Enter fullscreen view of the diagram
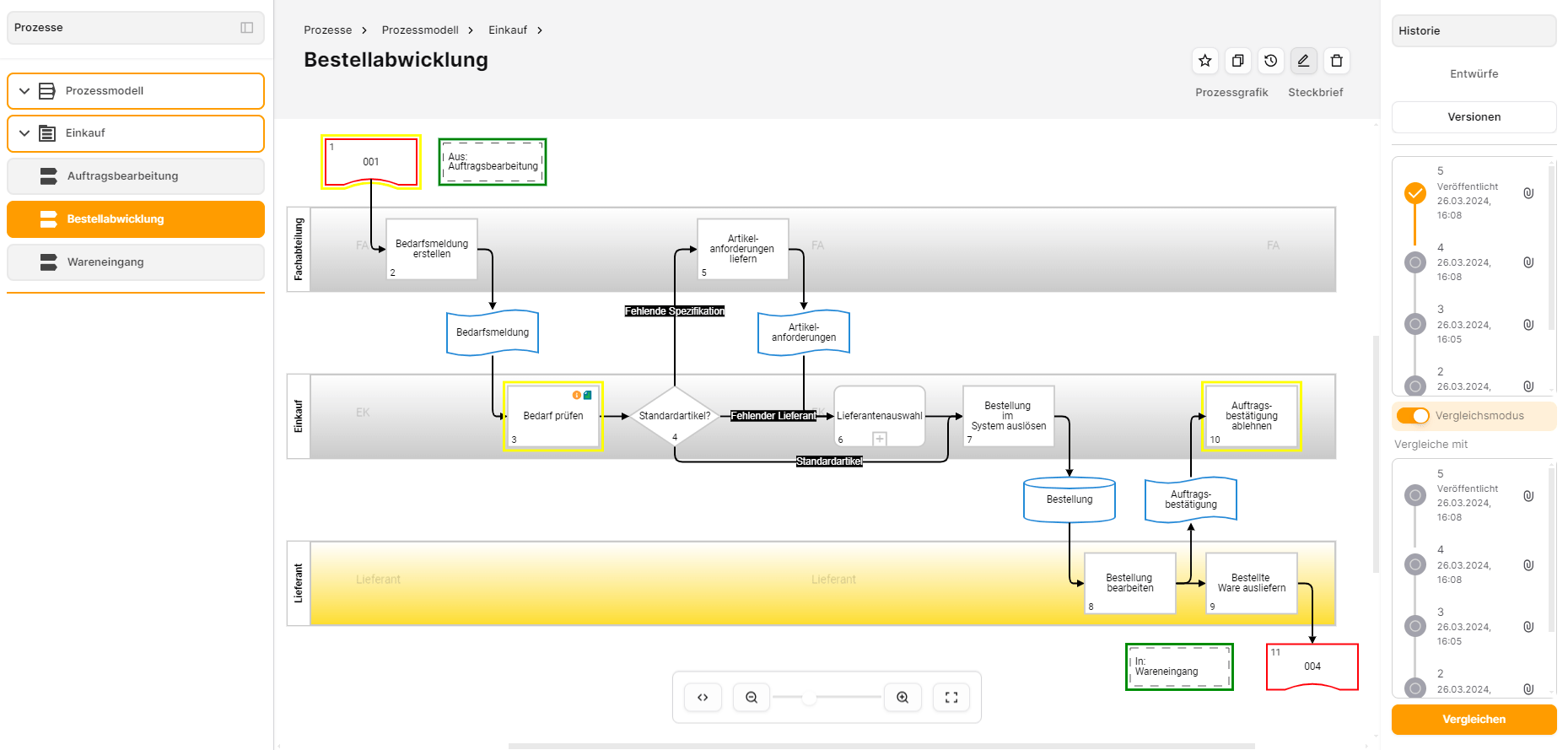Viewport: 1568px width, 750px height. coord(951,698)
